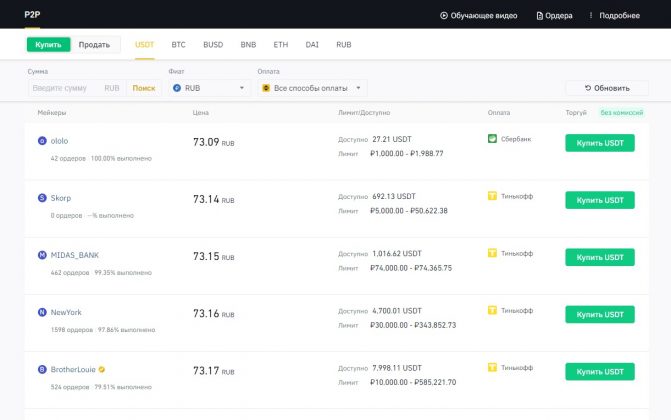The width and height of the screenshot is (671, 420).
Task: Open Ордера document icon in header
Action: click(x=541, y=16)
